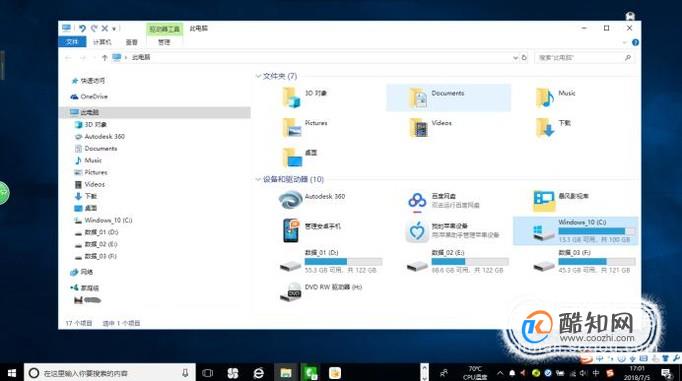Open the 3D 对象 folder in the folders section
Viewport: 682px width, 381px height.
pos(291,97)
